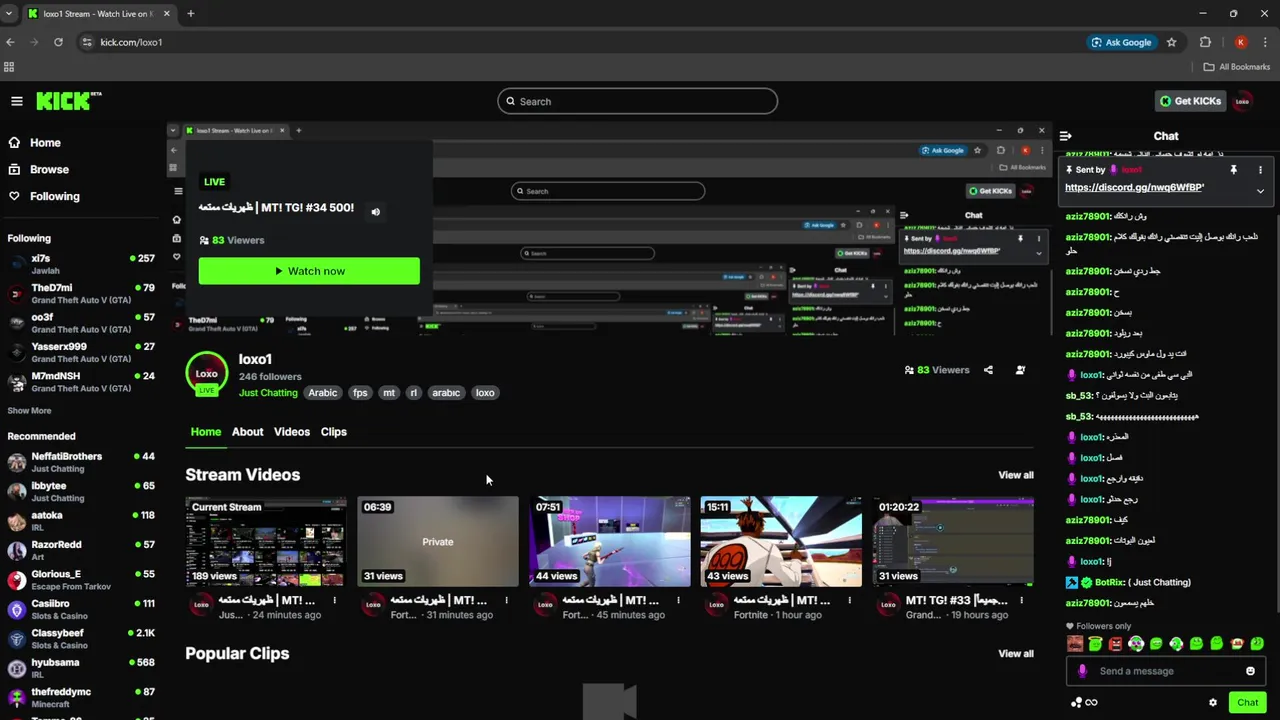
Task: Send message with the Chat button
Action: 1247,702
